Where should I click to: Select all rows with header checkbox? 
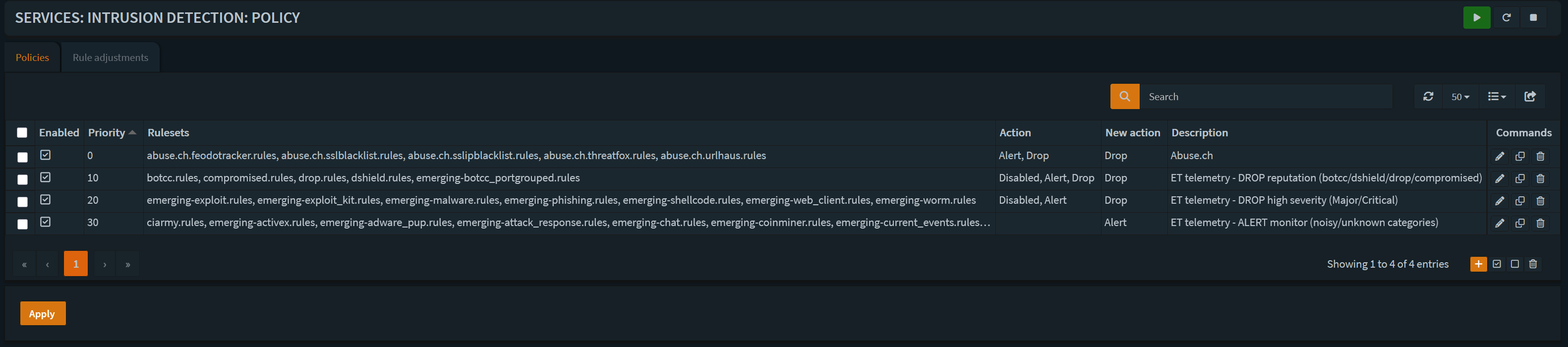click(22, 133)
